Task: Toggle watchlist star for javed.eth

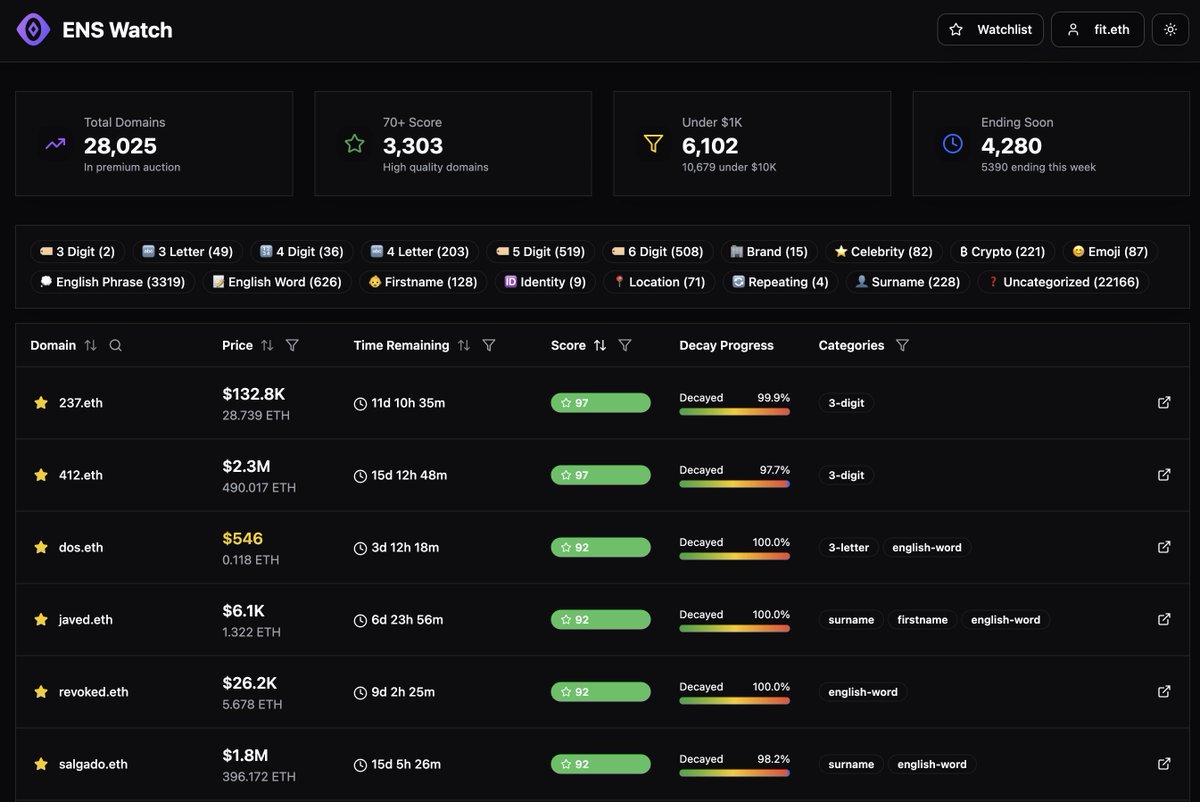Action: pos(41,620)
